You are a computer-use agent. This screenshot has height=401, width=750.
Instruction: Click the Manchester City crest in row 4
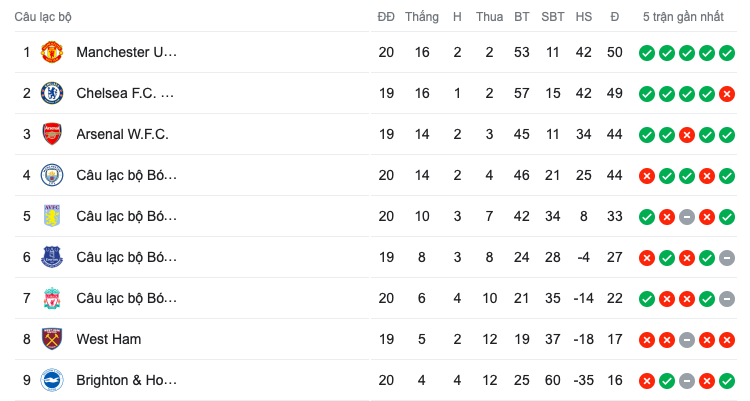pos(51,175)
